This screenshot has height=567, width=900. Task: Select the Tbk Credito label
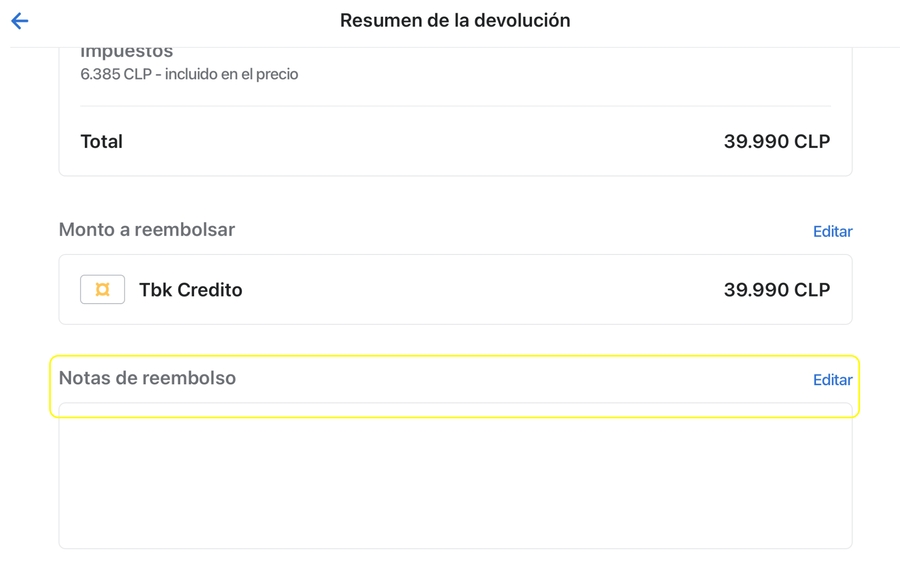(191, 290)
